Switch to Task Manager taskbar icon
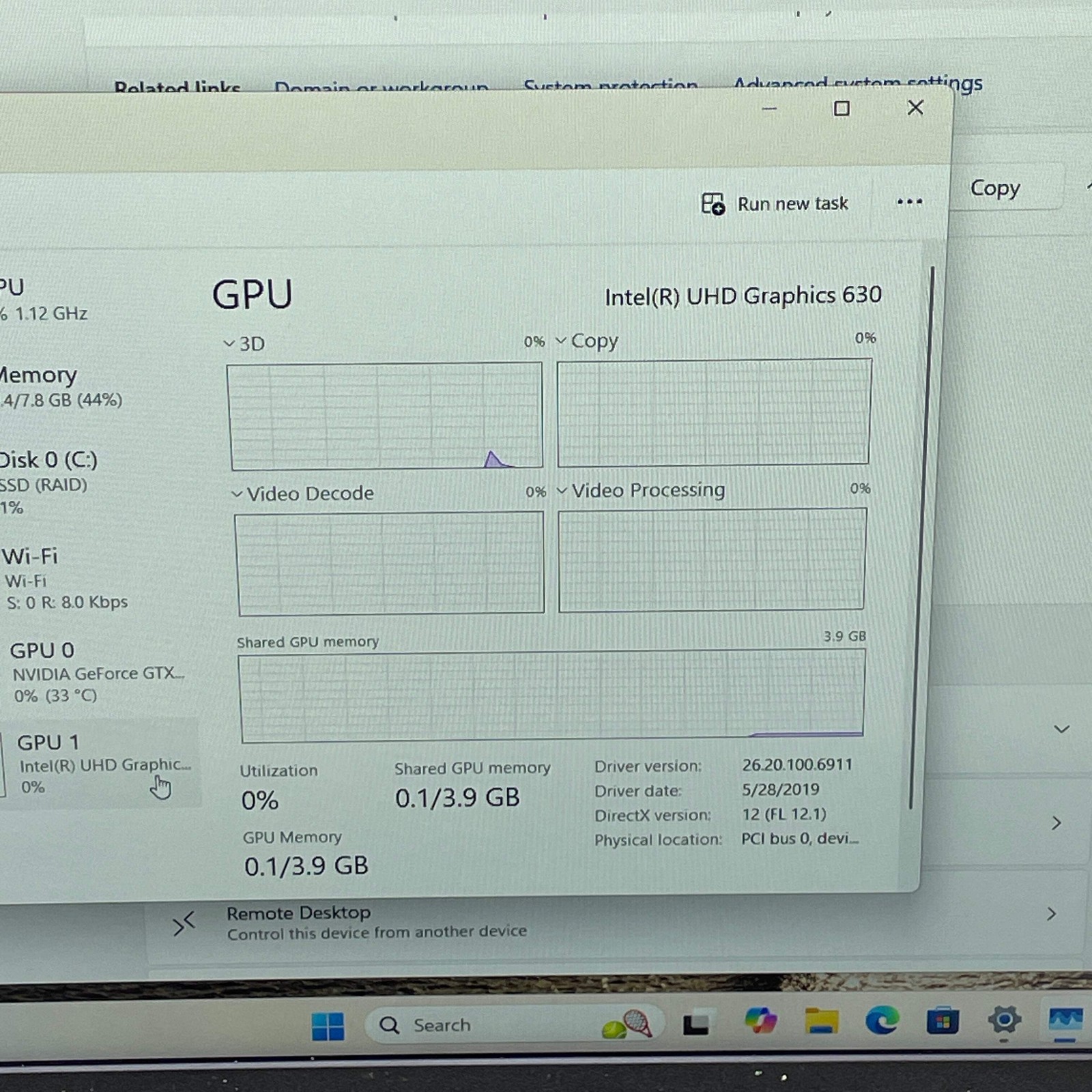Image resolution: width=1092 pixels, height=1092 pixels. [x=1065, y=1020]
